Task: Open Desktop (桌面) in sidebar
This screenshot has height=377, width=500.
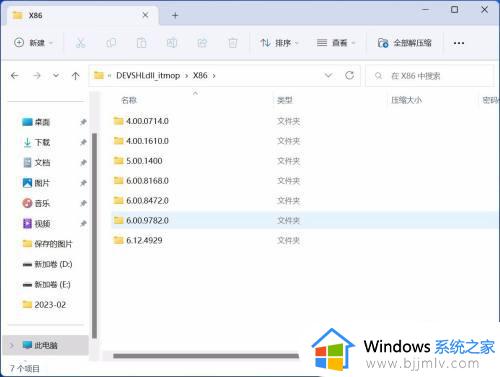Action: 36,122
